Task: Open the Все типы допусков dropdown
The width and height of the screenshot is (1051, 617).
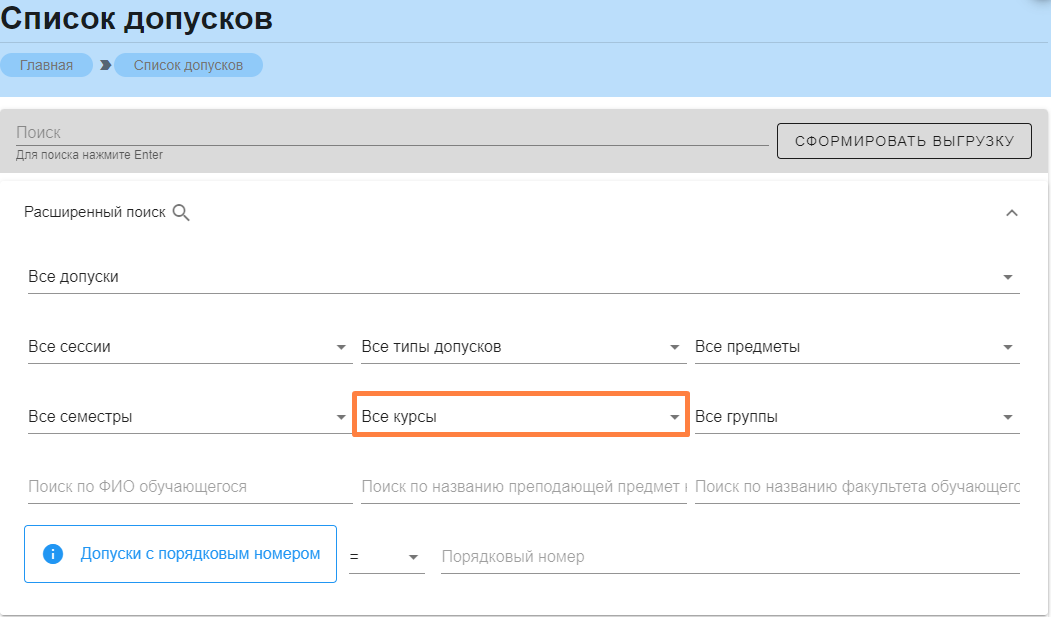Action: coord(522,347)
